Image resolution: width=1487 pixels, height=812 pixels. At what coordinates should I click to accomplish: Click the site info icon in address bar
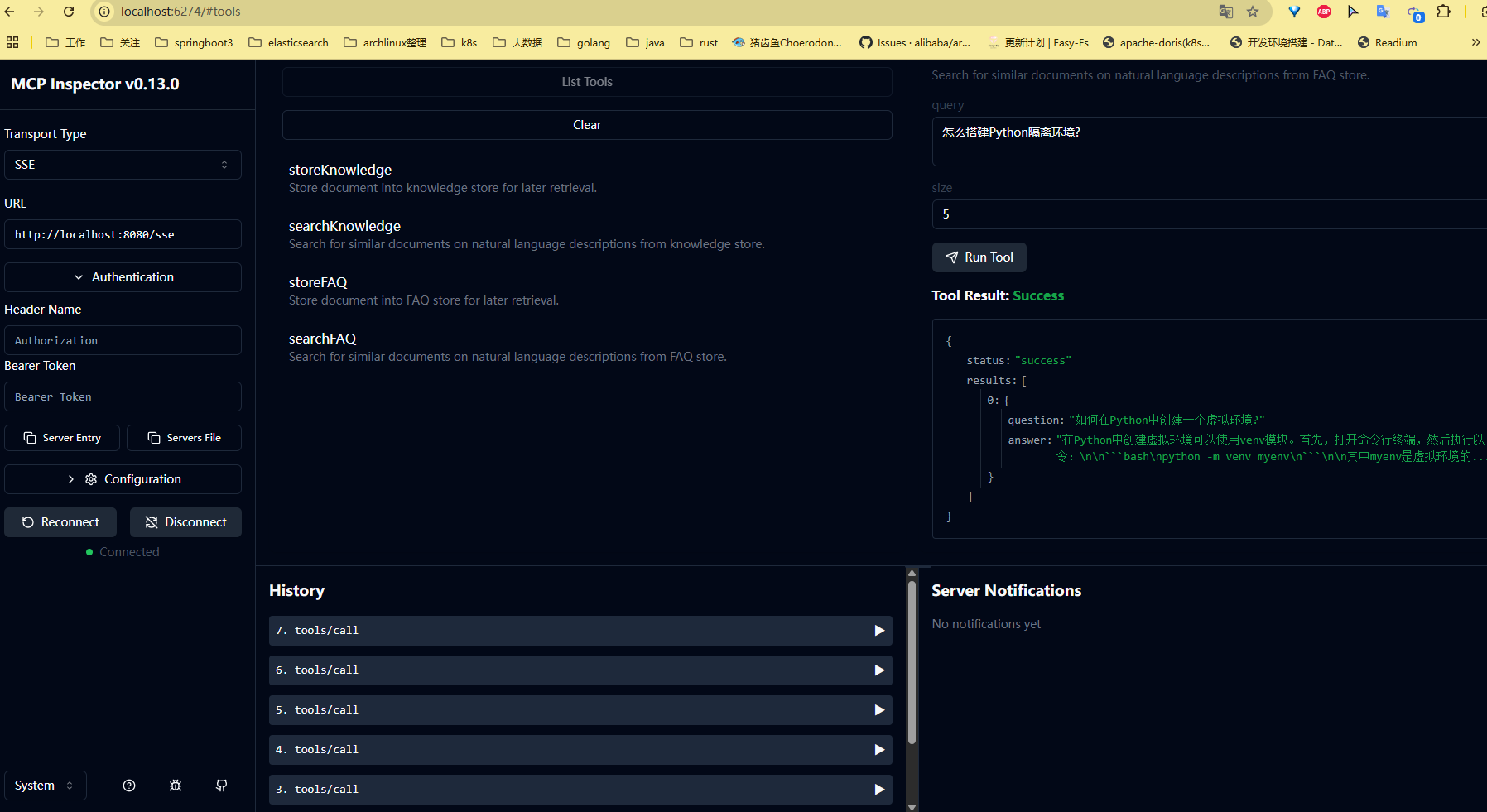(104, 12)
